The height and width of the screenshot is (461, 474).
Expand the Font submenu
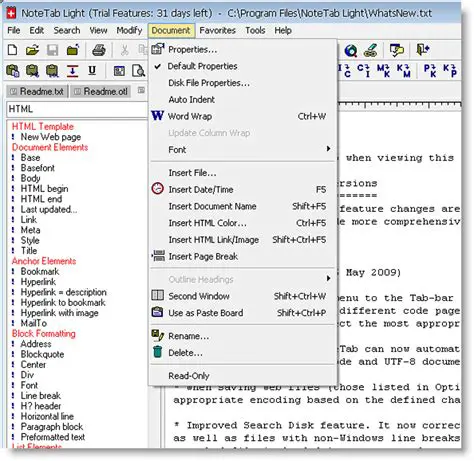243,150
